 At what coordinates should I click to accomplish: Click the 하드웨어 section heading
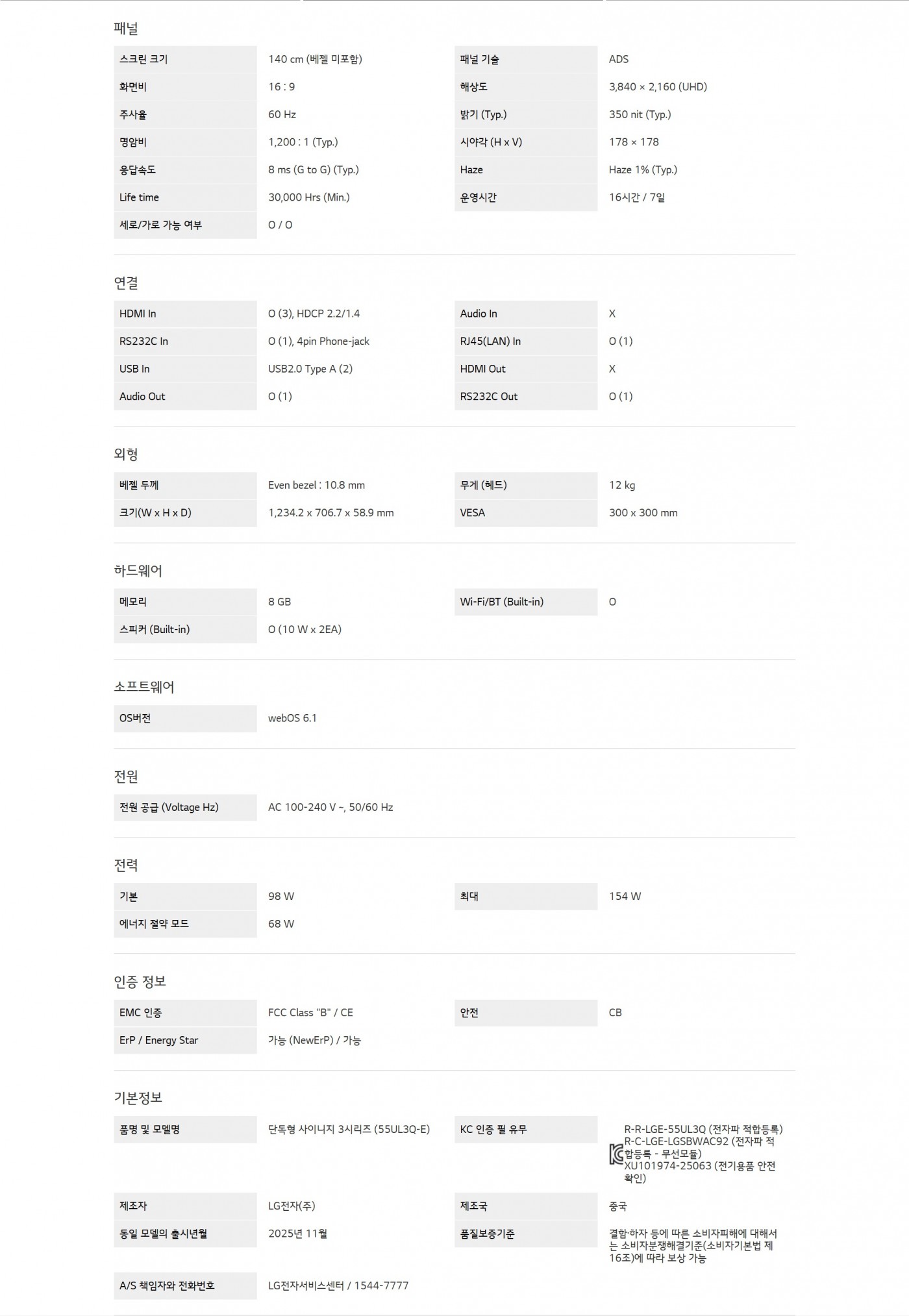[x=138, y=571]
